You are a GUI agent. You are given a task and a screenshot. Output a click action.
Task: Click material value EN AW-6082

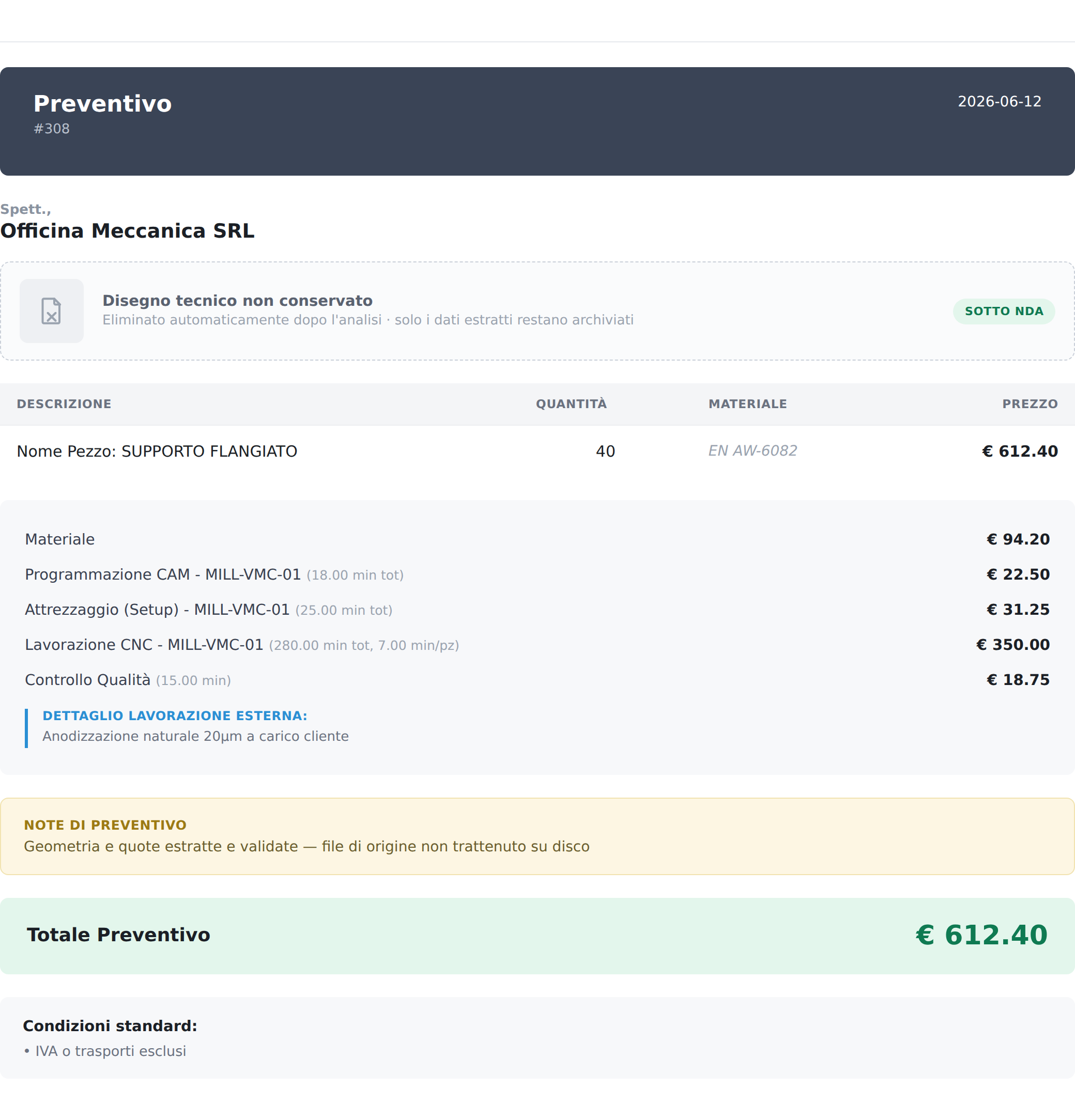(753, 451)
